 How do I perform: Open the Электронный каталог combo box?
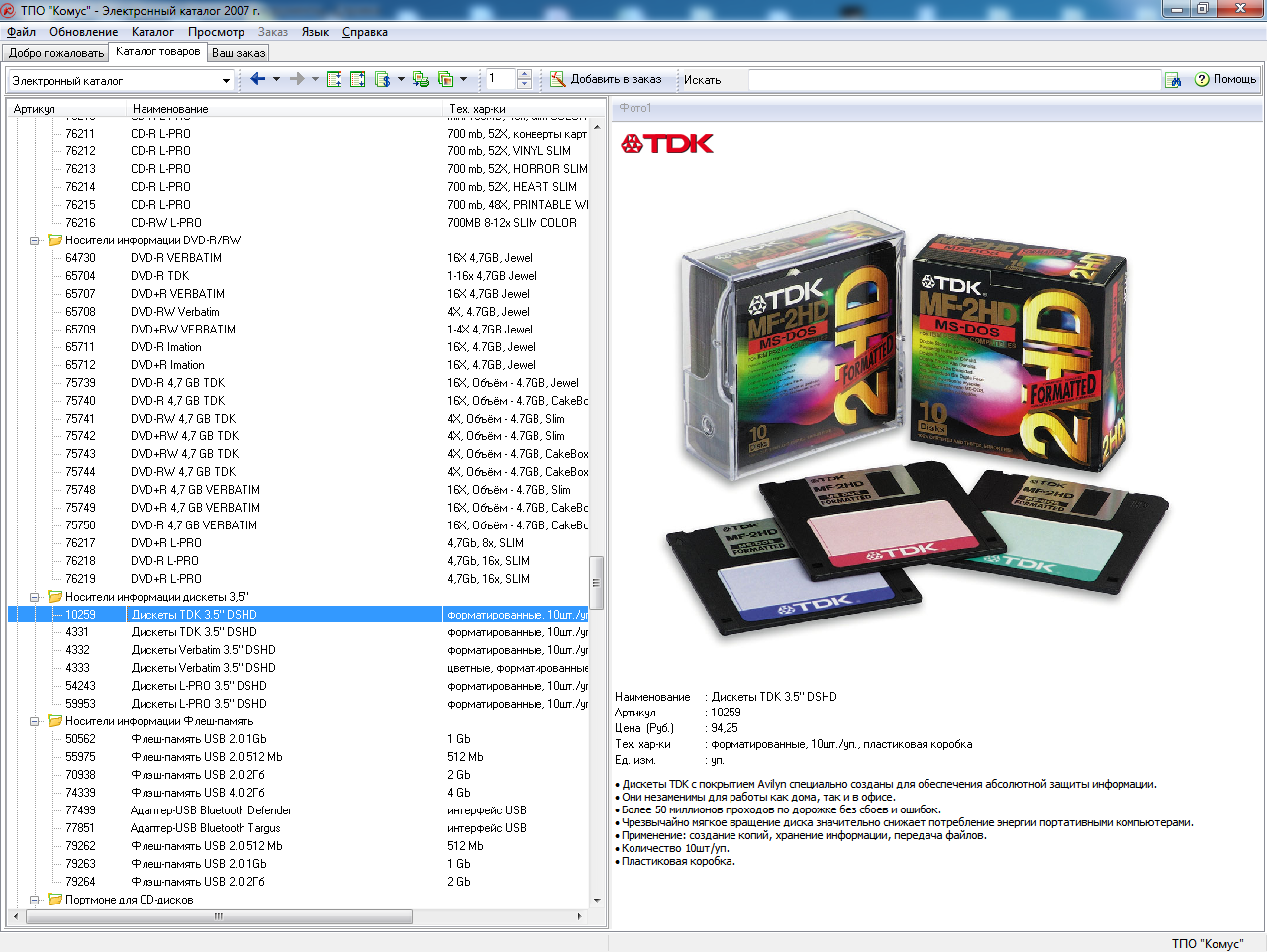coord(121,80)
